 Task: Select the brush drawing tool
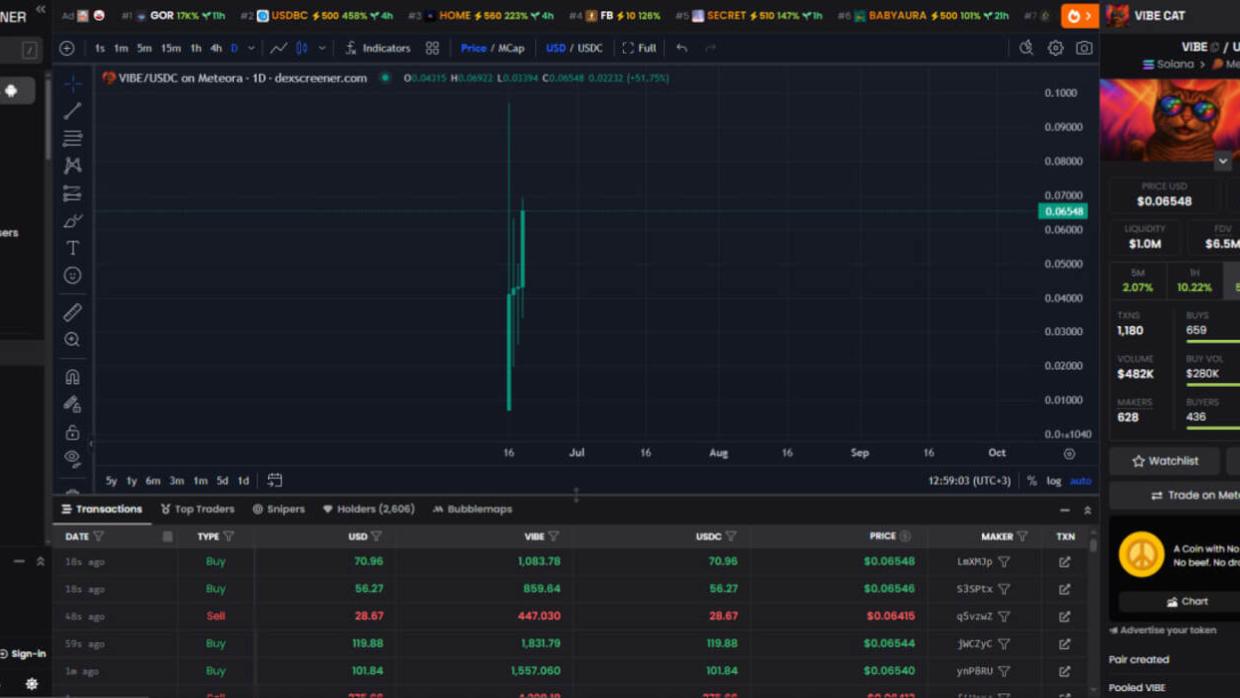(72, 220)
